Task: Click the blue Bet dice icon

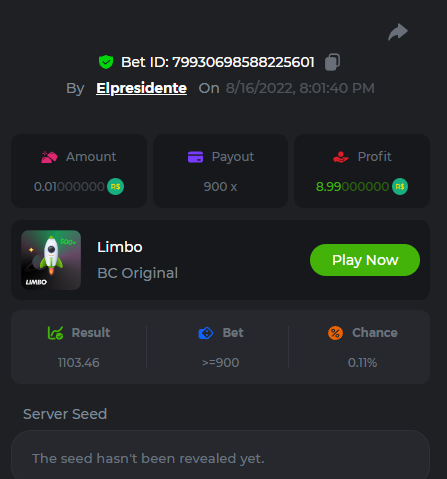Action: [x=206, y=333]
